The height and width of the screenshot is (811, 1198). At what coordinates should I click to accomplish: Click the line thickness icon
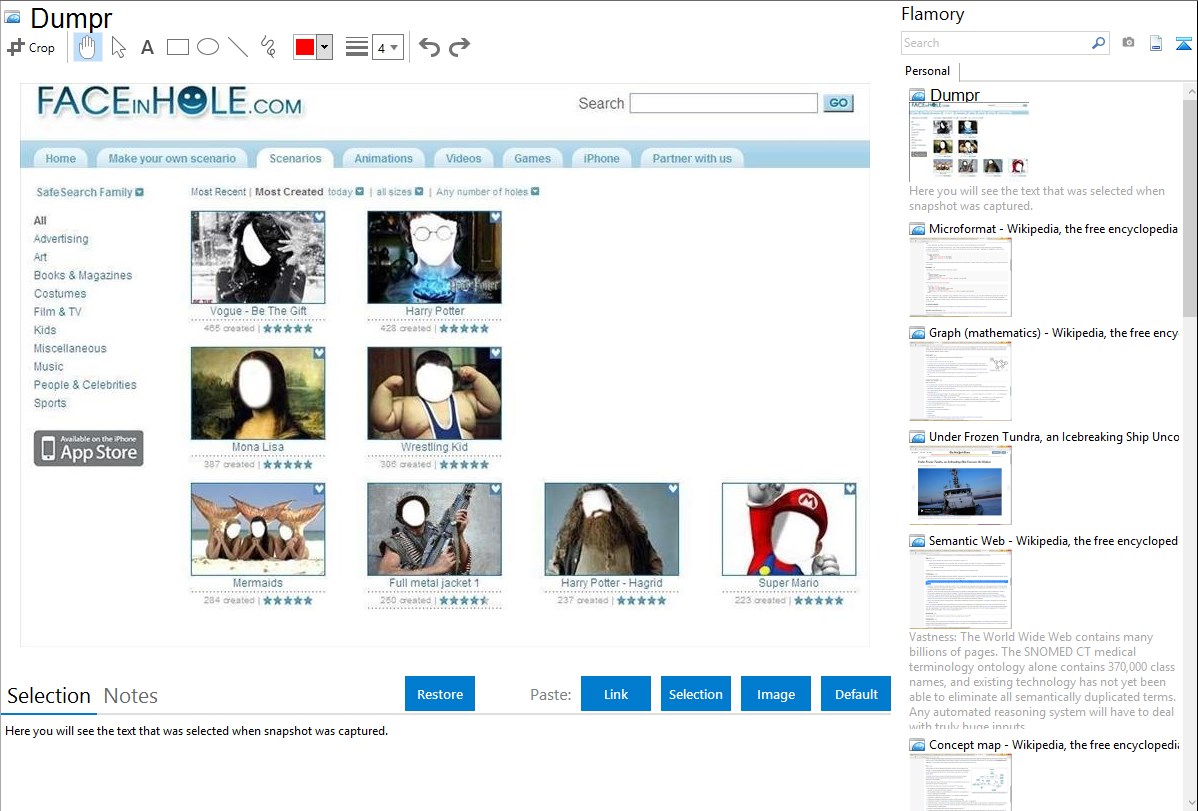pos(357,47)
